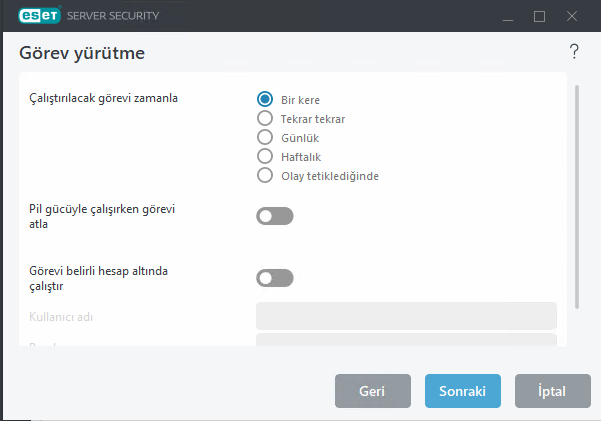Click the 'Çalıştırılacak görevi zamanla' label
The image size is (601, 421).
tap(103, 99)
